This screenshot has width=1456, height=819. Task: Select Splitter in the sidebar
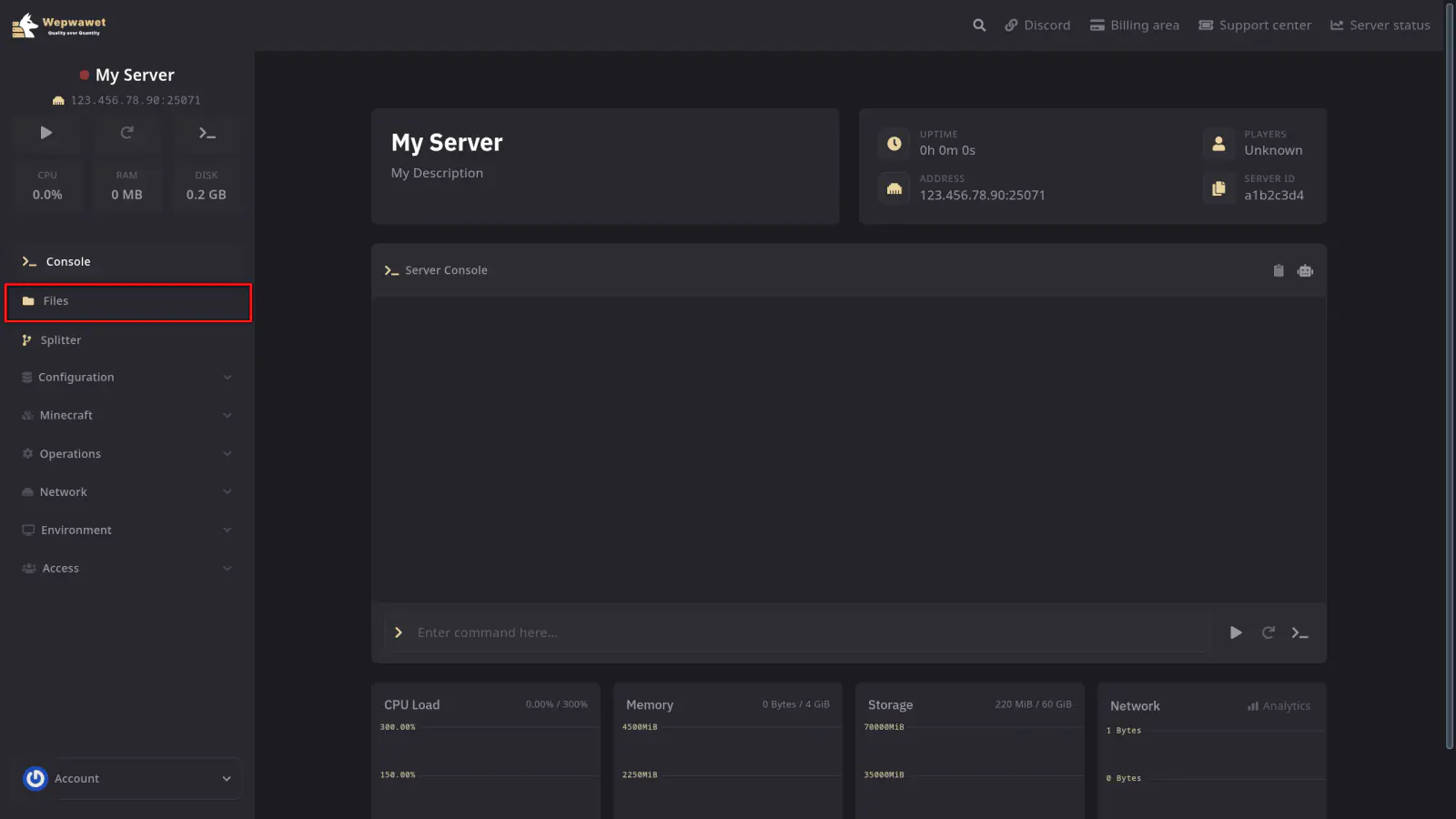127,340
